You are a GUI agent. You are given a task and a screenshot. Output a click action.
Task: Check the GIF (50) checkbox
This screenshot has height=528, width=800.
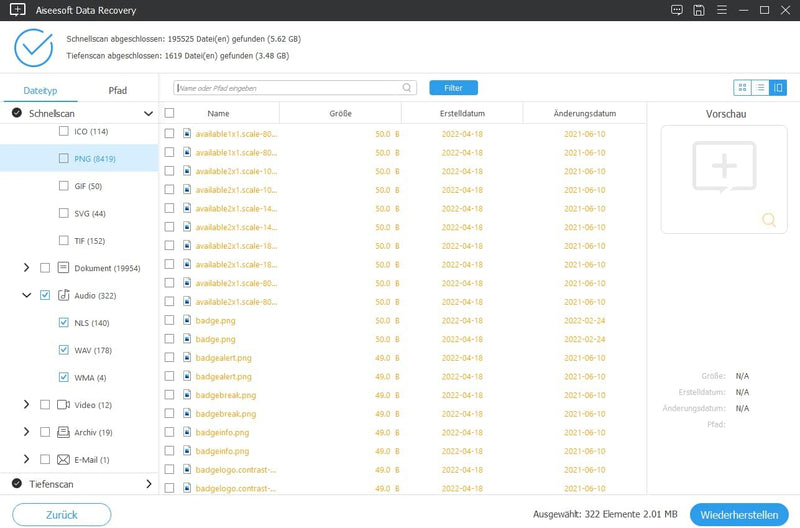pos(65,186)
